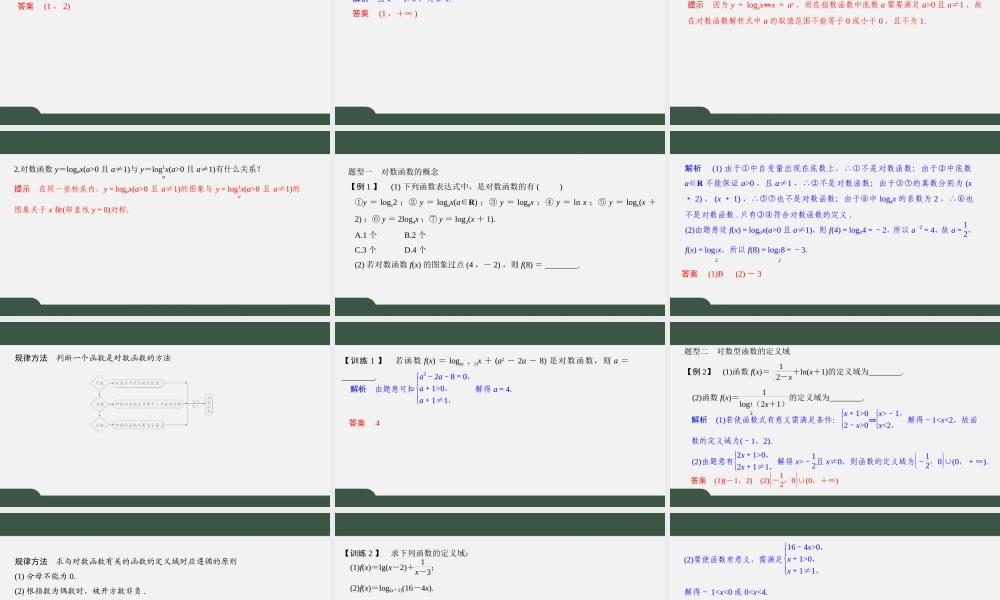Click answer option C.3个 in 例1

[x=366, y=250]
